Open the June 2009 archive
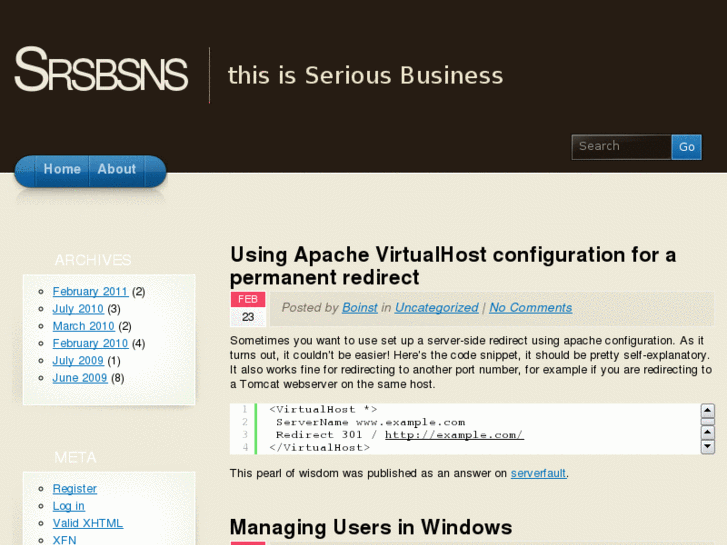 79,378
